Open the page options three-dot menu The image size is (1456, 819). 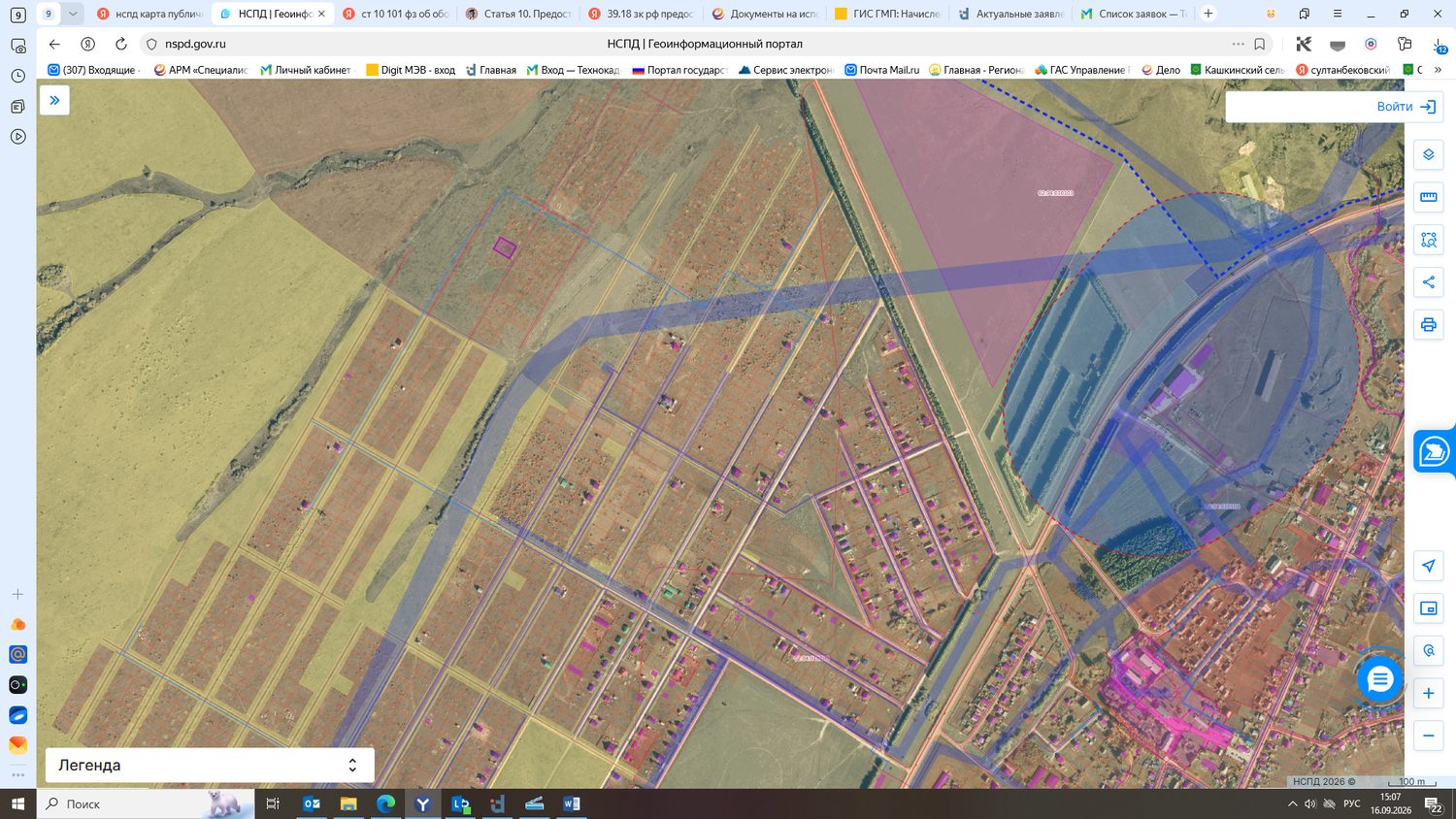[1238, 44]
